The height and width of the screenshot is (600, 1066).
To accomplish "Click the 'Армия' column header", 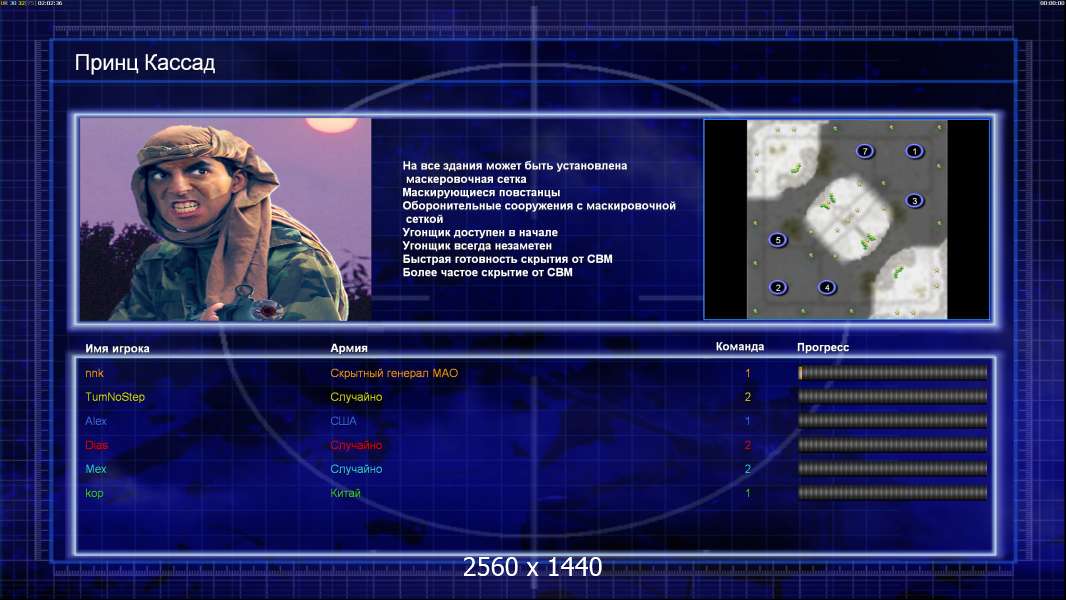I will tap(349, 348).
